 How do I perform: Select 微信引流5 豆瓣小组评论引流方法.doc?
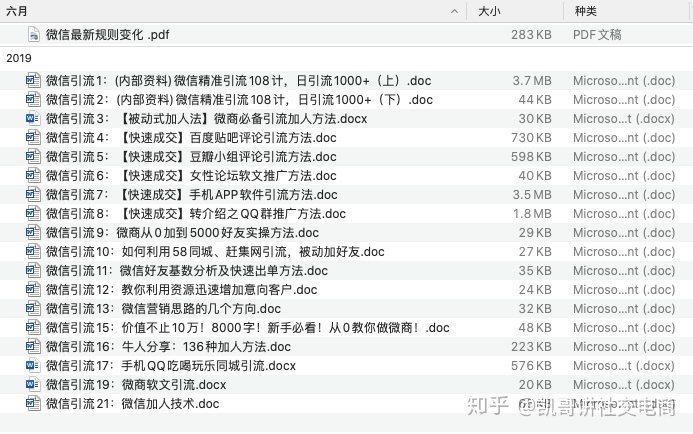pos(191,156)
